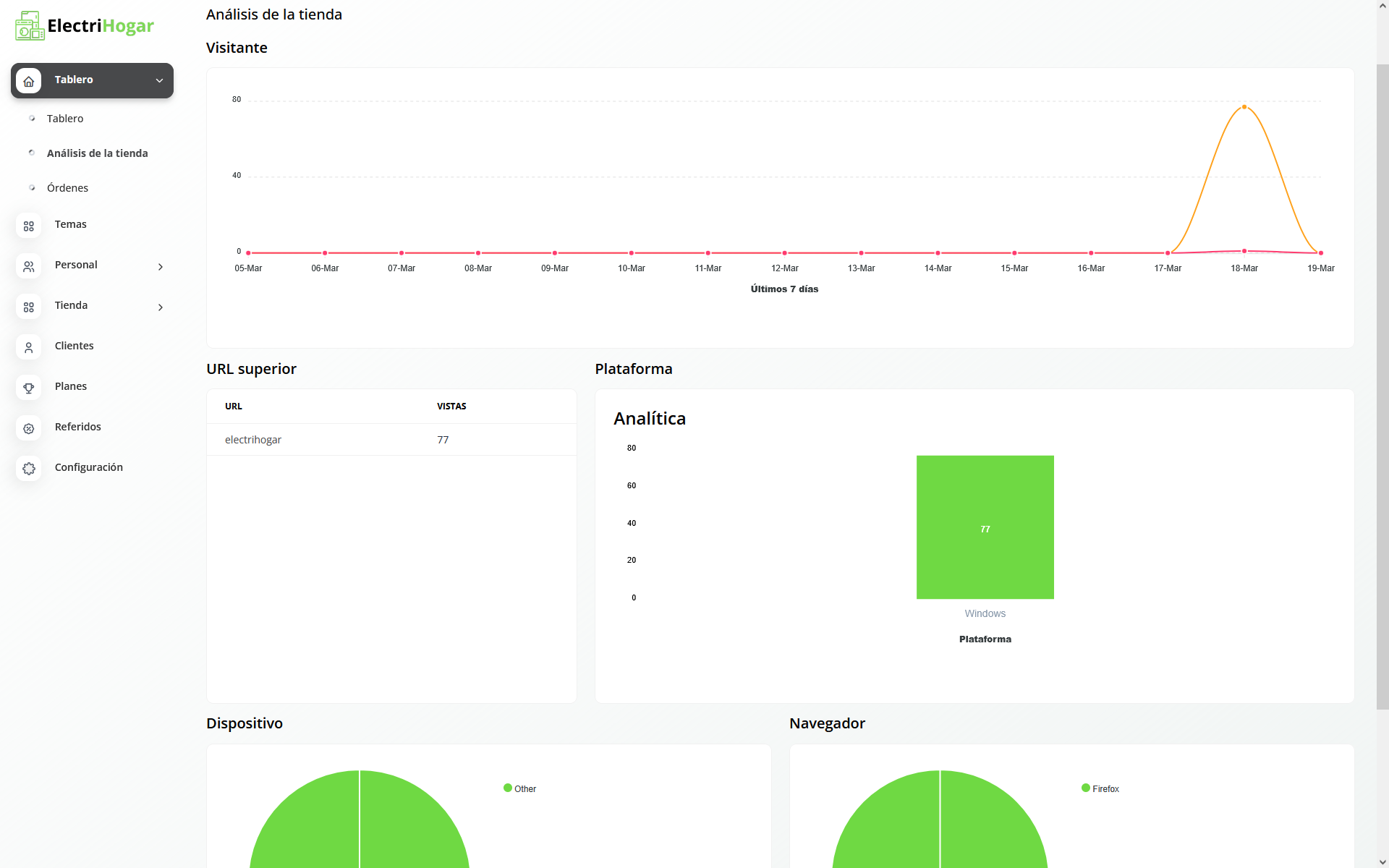The height and width of the screenshot is (868, 1389).
Task: Click the 18-Mar orange peak point
Action: [1244, 107]
